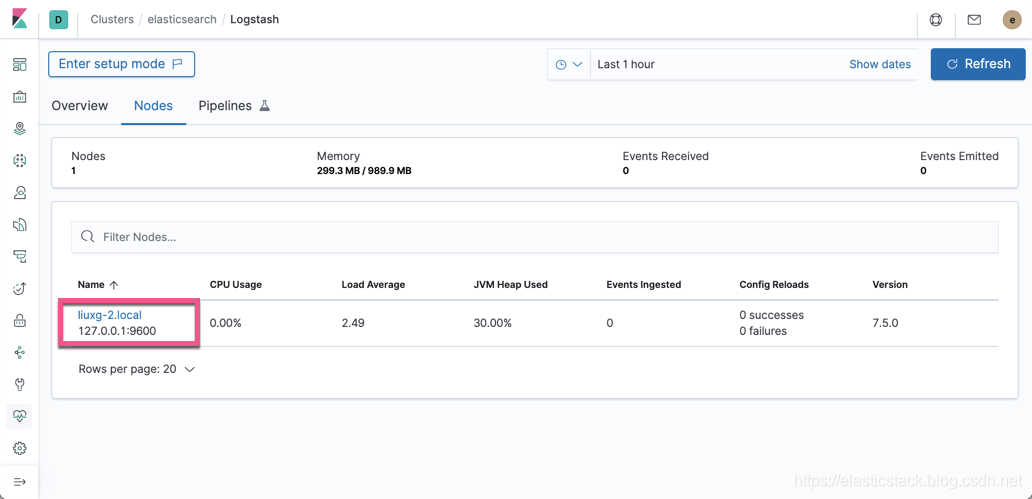Click the 2.49 load average value

point(353,323)
